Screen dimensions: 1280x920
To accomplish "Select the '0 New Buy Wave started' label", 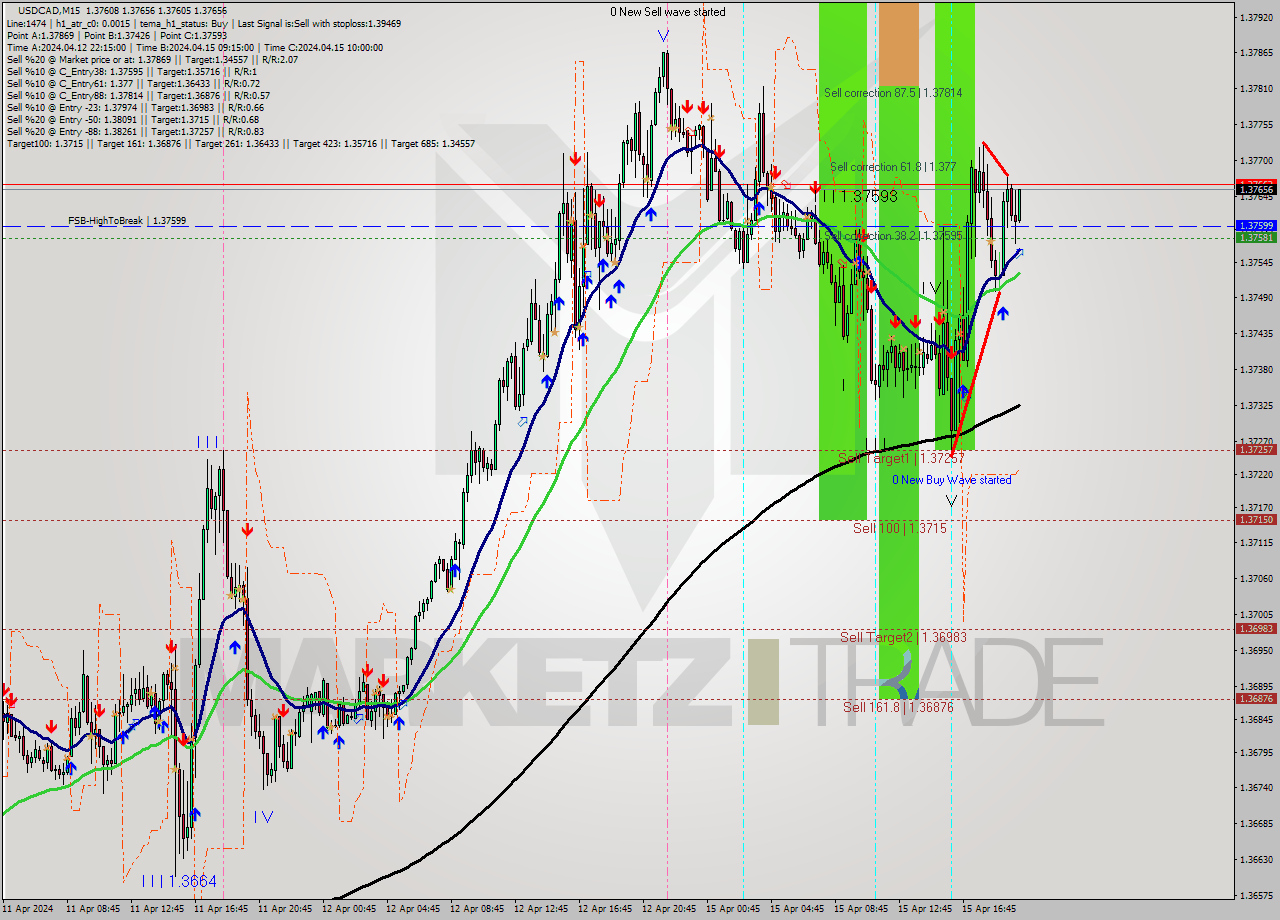I will tap(952, 480).
